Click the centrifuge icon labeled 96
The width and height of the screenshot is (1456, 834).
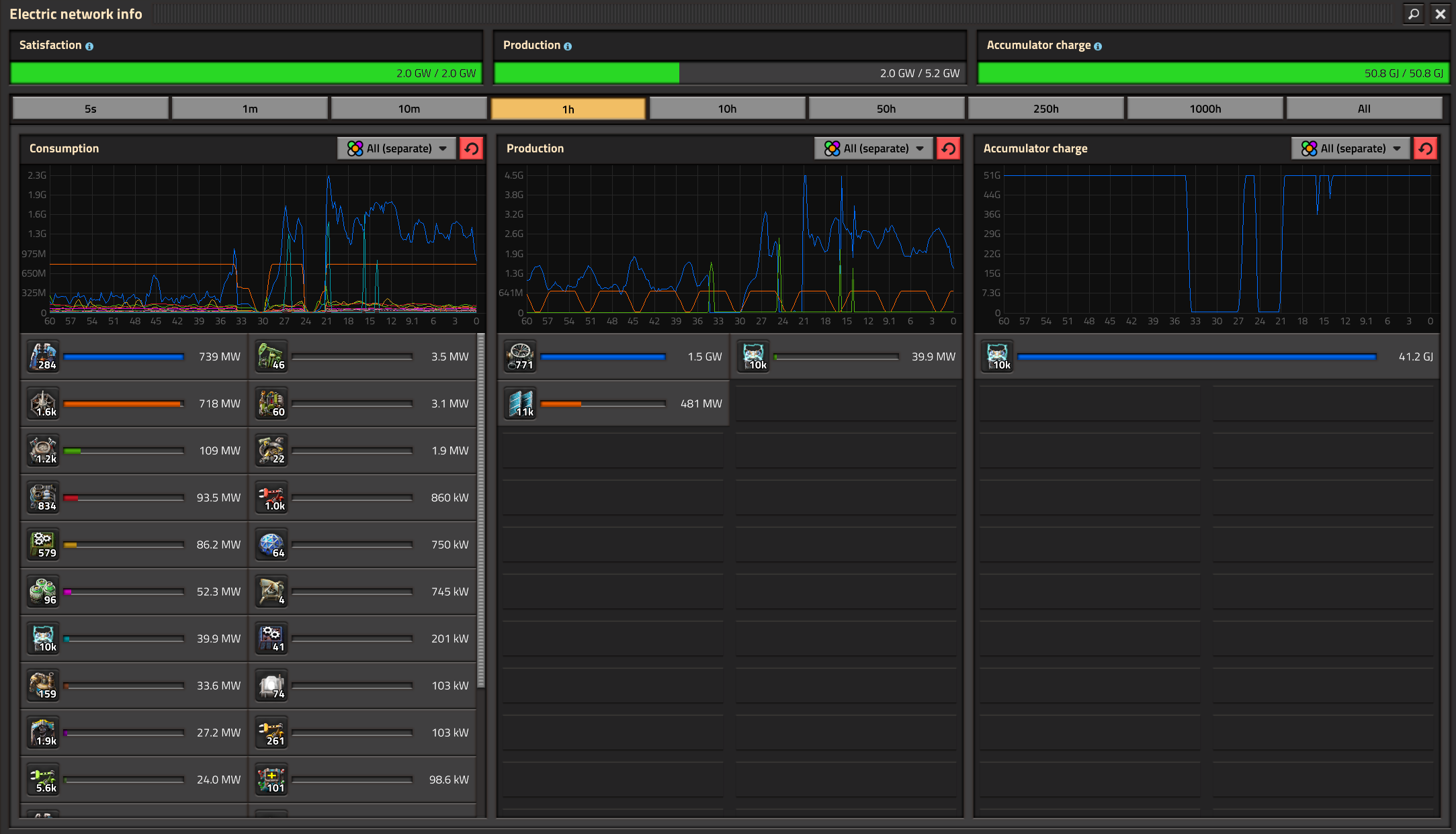coord(44,592)
